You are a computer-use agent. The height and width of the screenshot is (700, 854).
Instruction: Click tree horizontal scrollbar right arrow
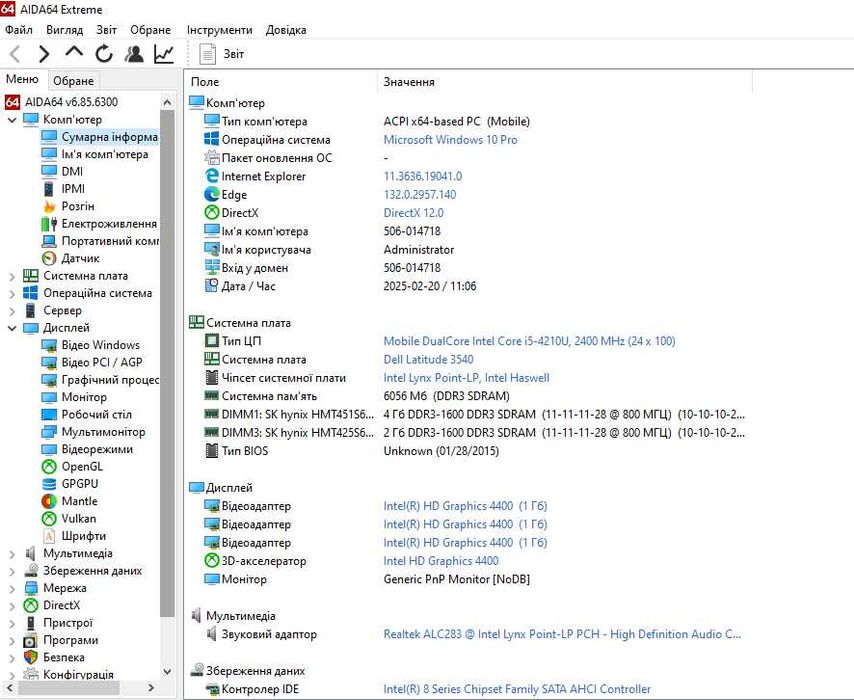click(x=151, y=687)
